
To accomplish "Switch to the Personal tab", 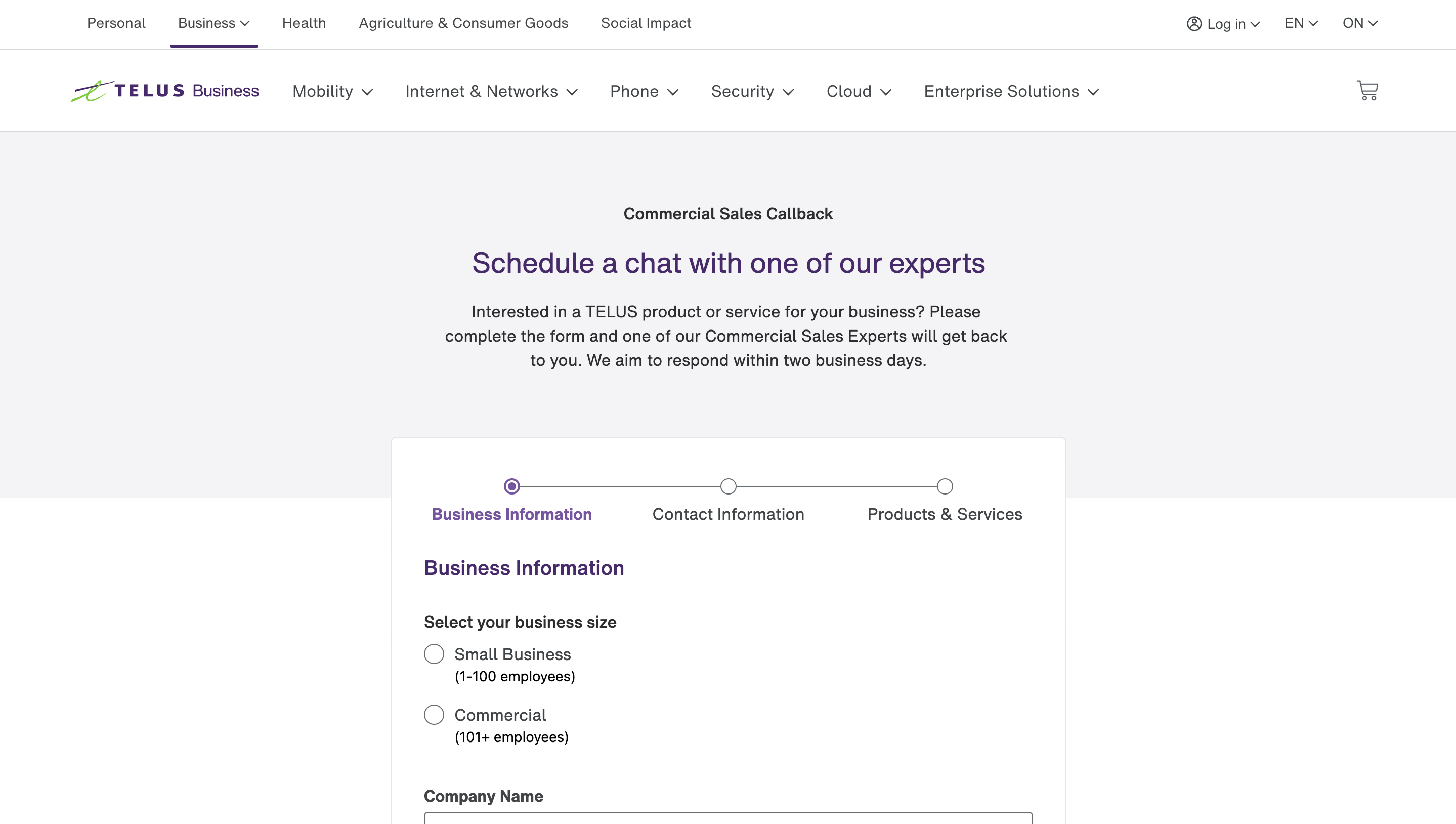I will [x=115, y=23].
